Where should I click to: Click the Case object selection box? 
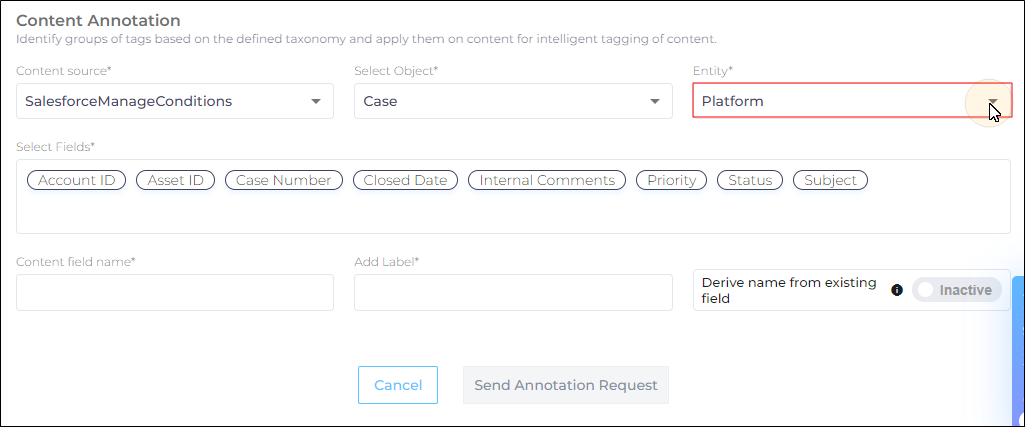click(513, 101)
